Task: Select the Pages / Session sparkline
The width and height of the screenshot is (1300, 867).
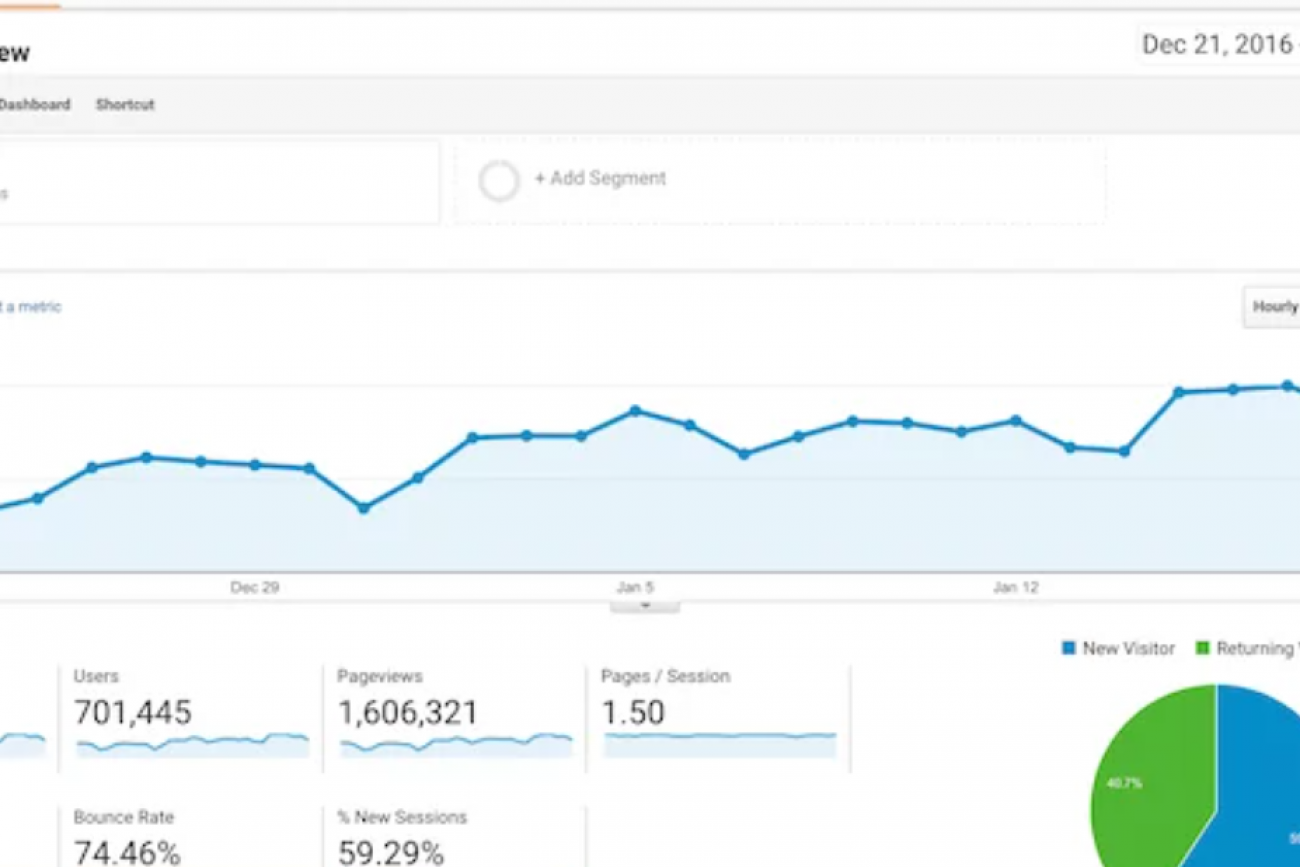Action: tap(720, 745)
